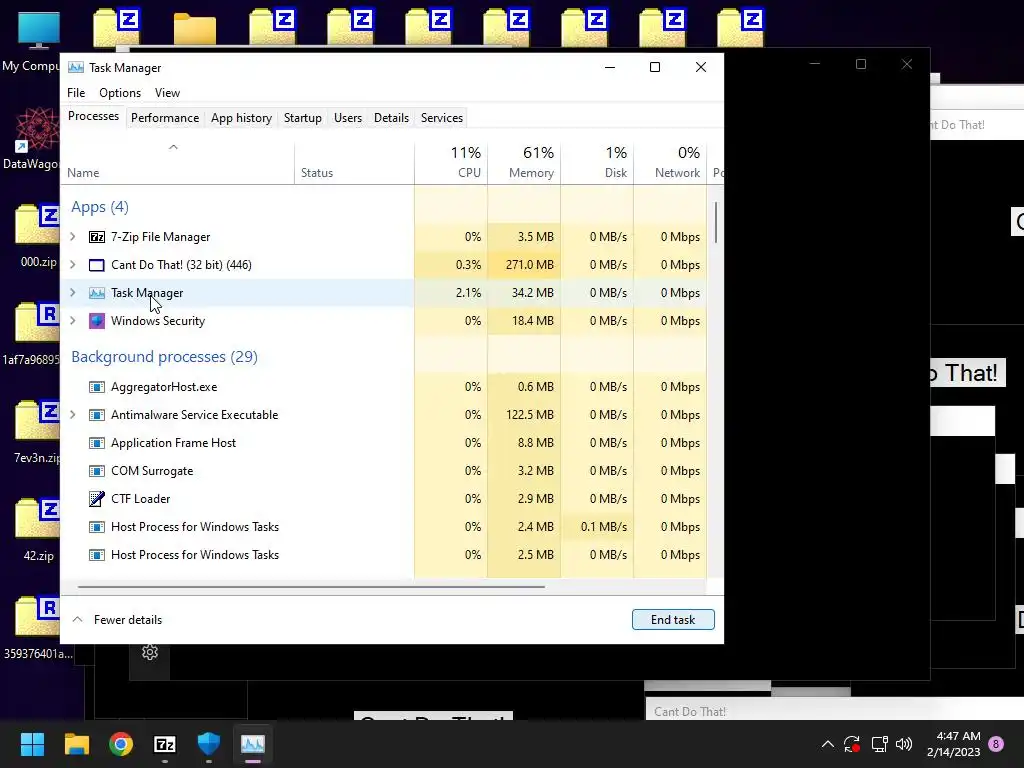Click the Task Manager title bar icon

[76, 67]
